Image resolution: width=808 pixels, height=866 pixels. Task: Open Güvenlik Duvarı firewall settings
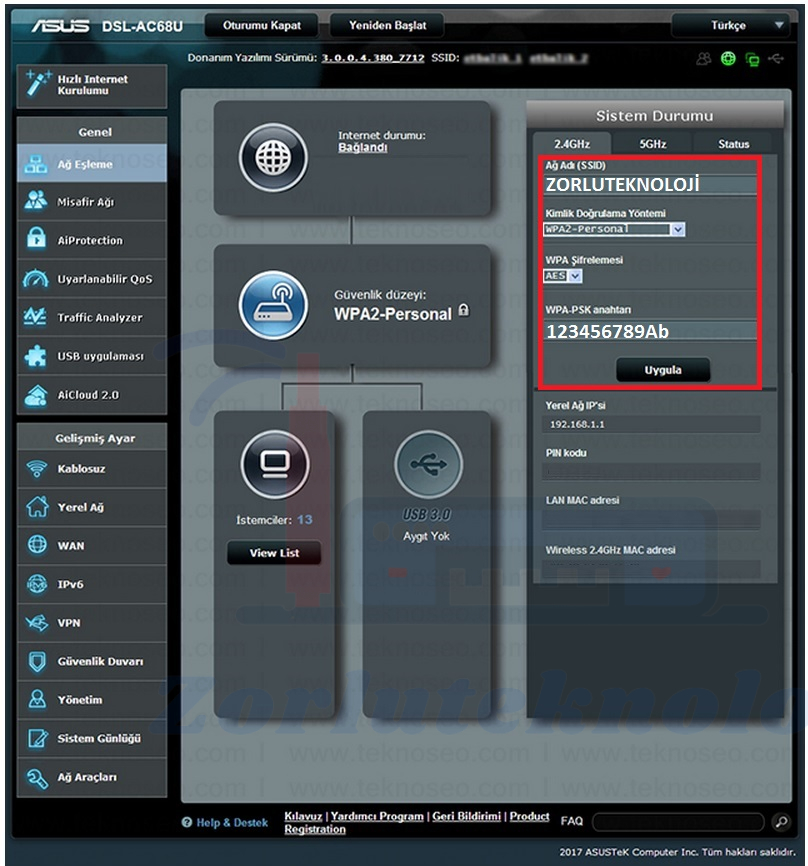91,661
